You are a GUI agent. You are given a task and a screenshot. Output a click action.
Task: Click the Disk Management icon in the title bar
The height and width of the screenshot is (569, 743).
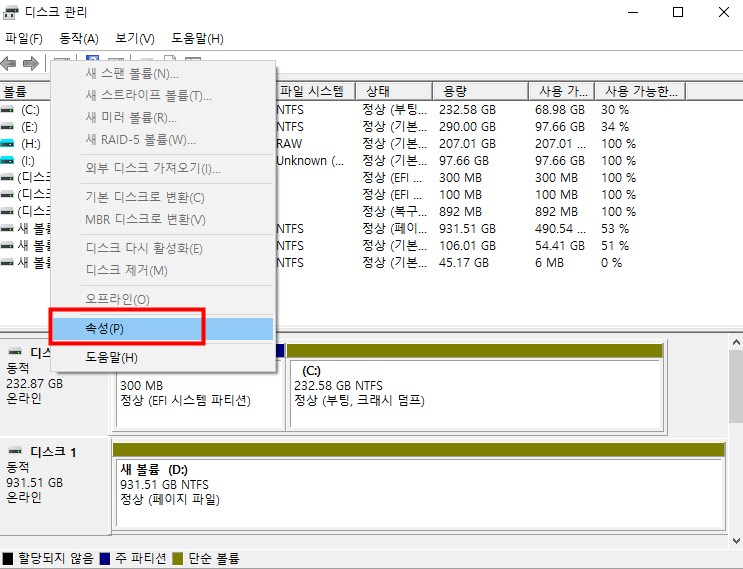point(10,12)
